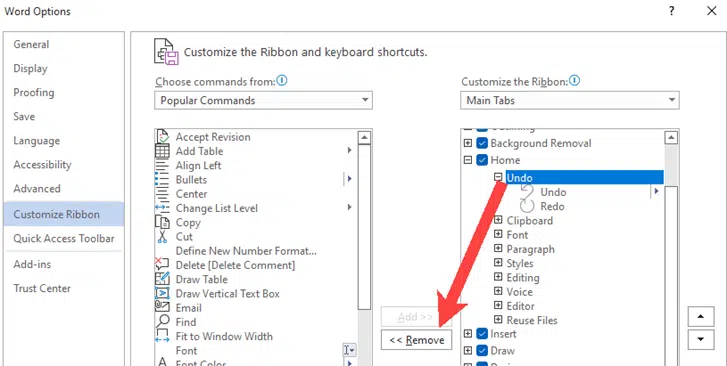Click the << Remove button

(x=416, y=340)
